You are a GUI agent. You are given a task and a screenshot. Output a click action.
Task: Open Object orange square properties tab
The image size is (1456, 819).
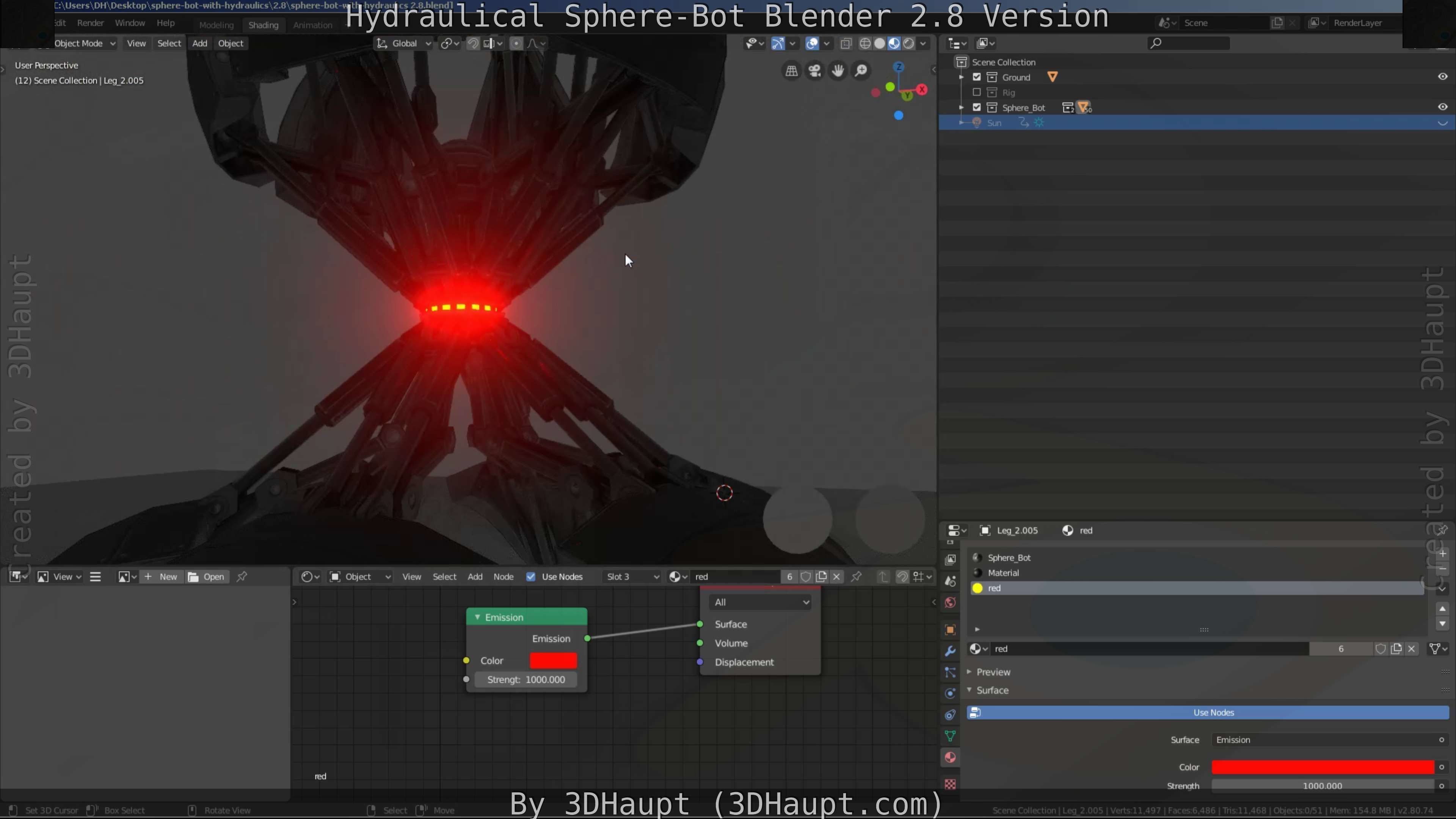coord(950,630)
